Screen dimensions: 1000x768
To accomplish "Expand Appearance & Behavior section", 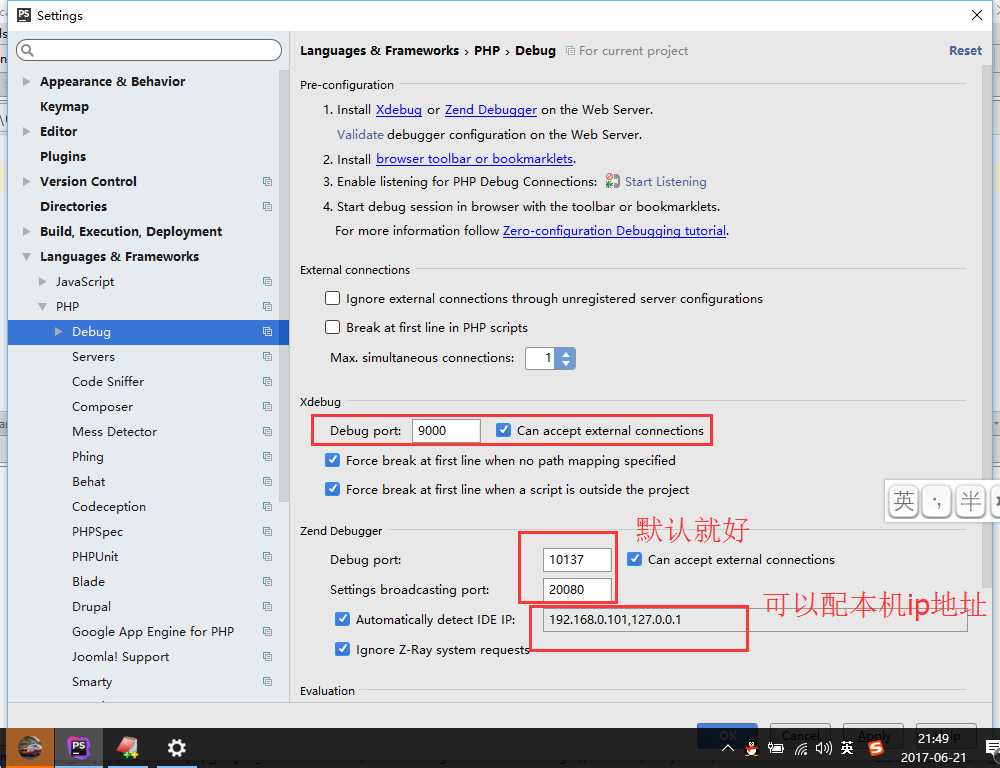I will click(x=26, y=82).
